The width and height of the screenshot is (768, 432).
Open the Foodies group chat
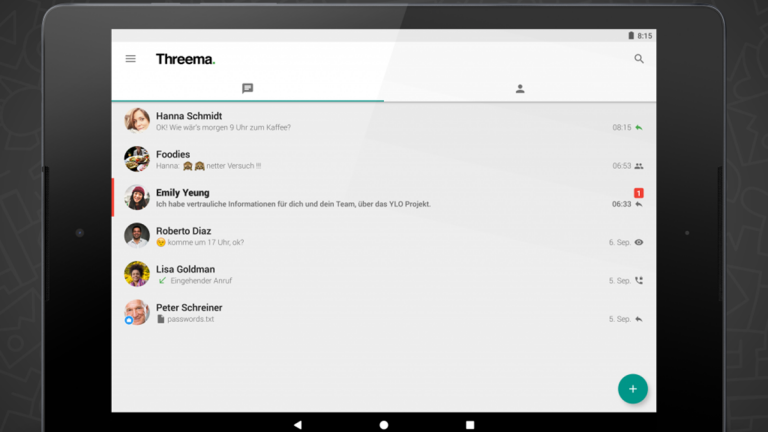tap(380, 160)
